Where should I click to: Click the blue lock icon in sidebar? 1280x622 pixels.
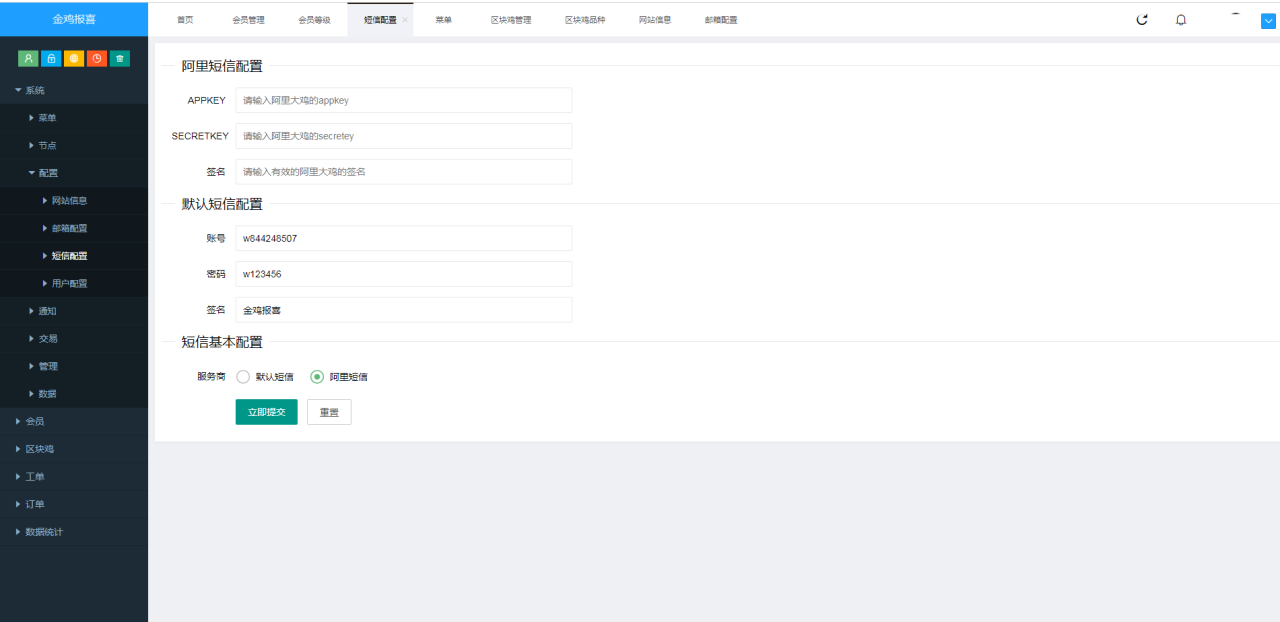point(51,58)
